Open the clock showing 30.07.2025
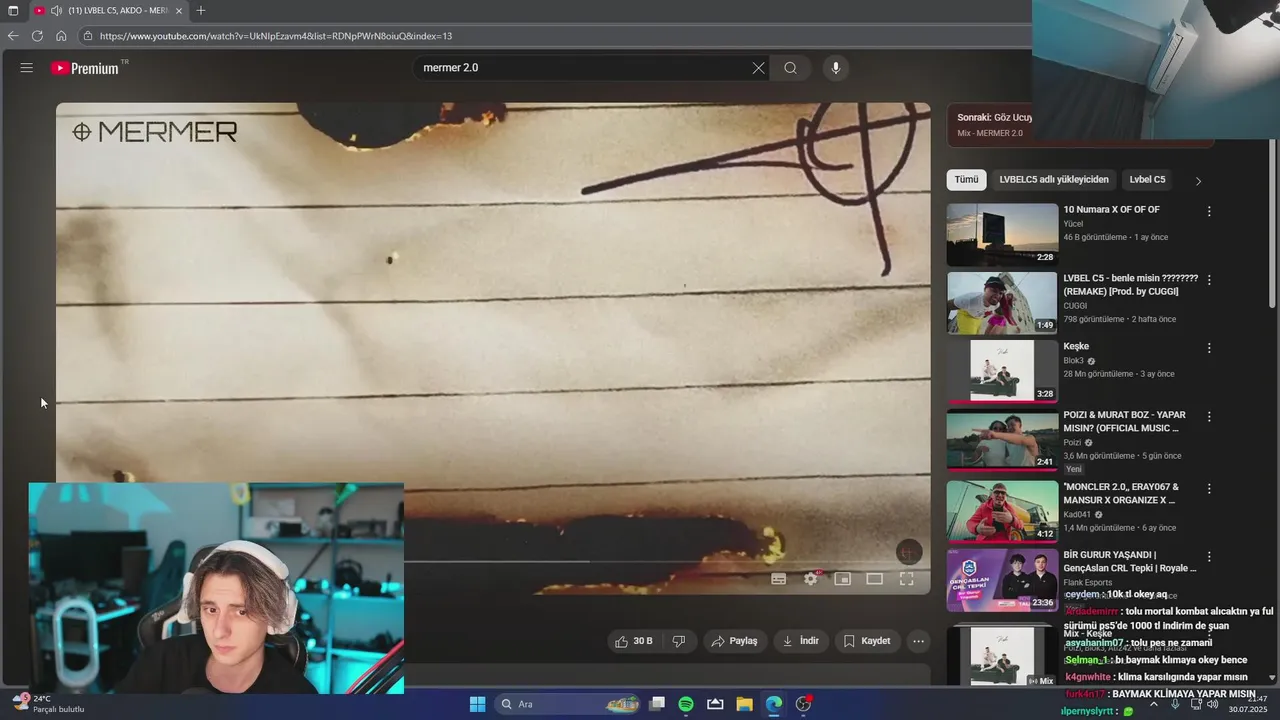 point(1247,704)
